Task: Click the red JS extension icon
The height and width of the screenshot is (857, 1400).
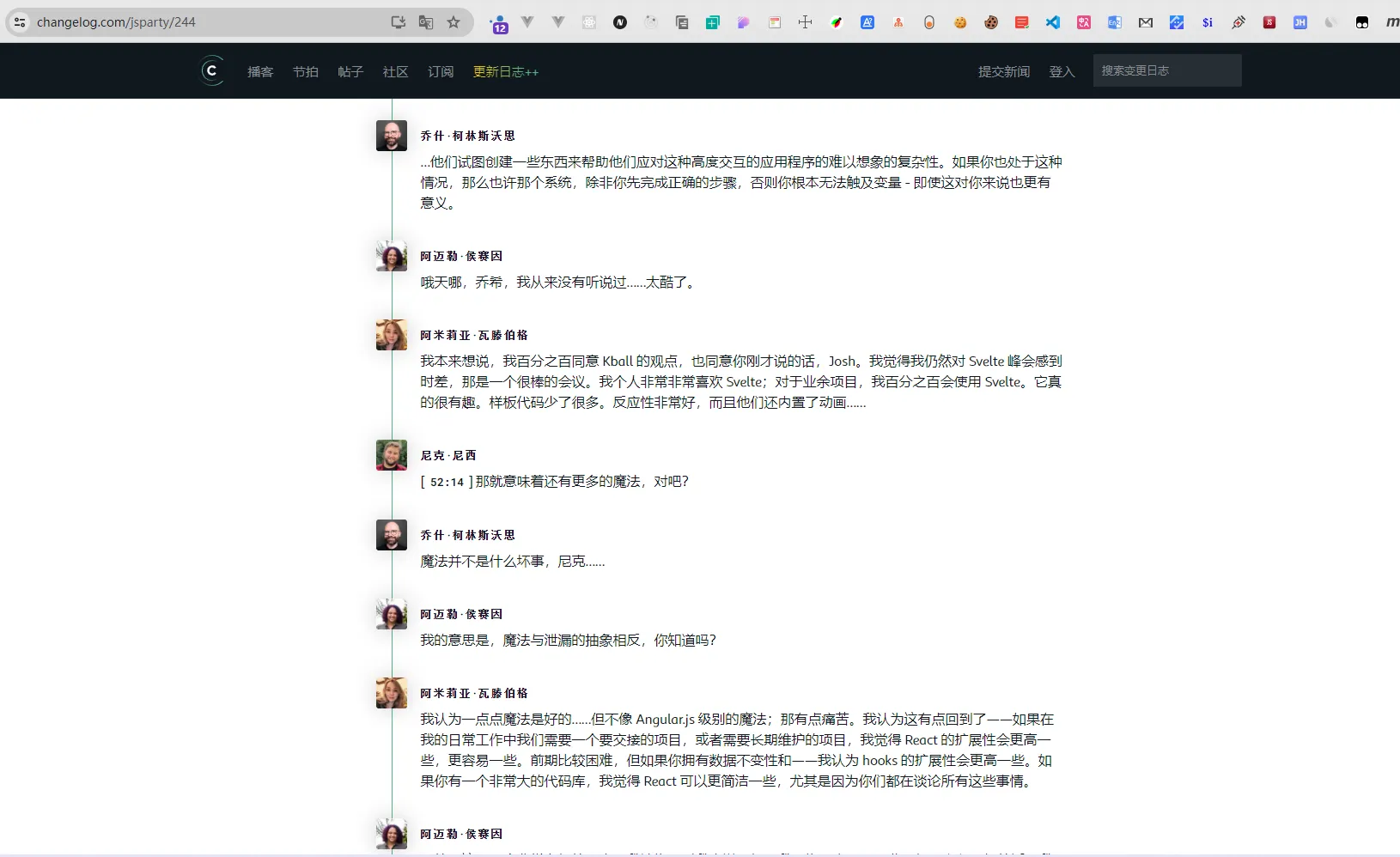Action: pos(1269,22)
